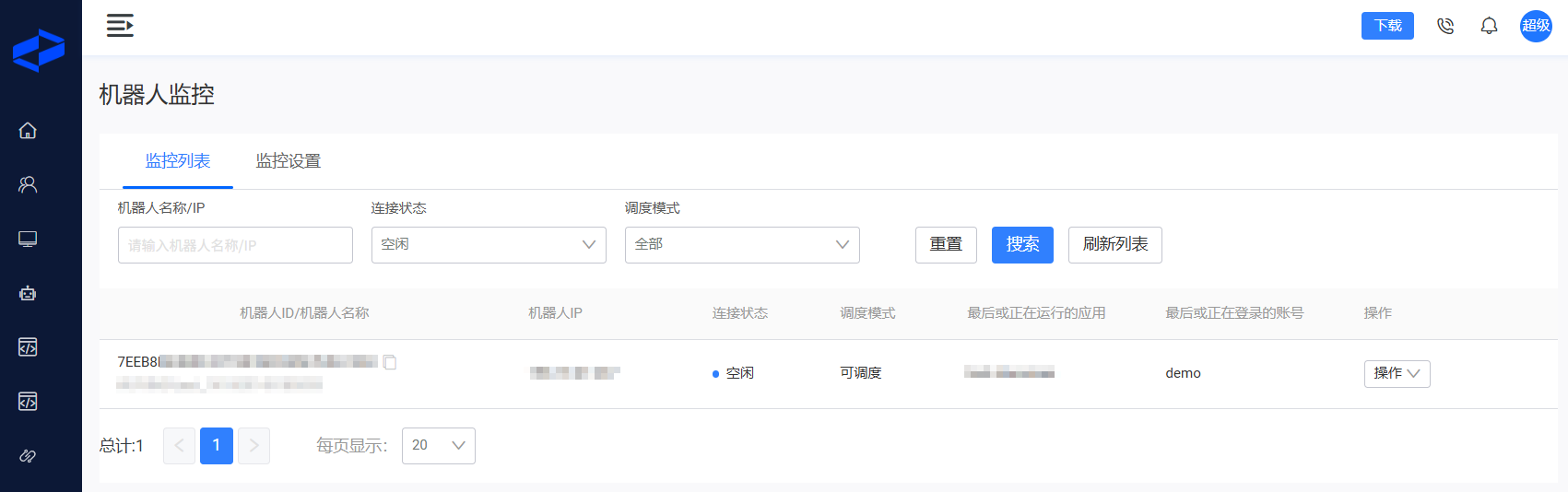Click the blue 下载 button

point(1387,26)
